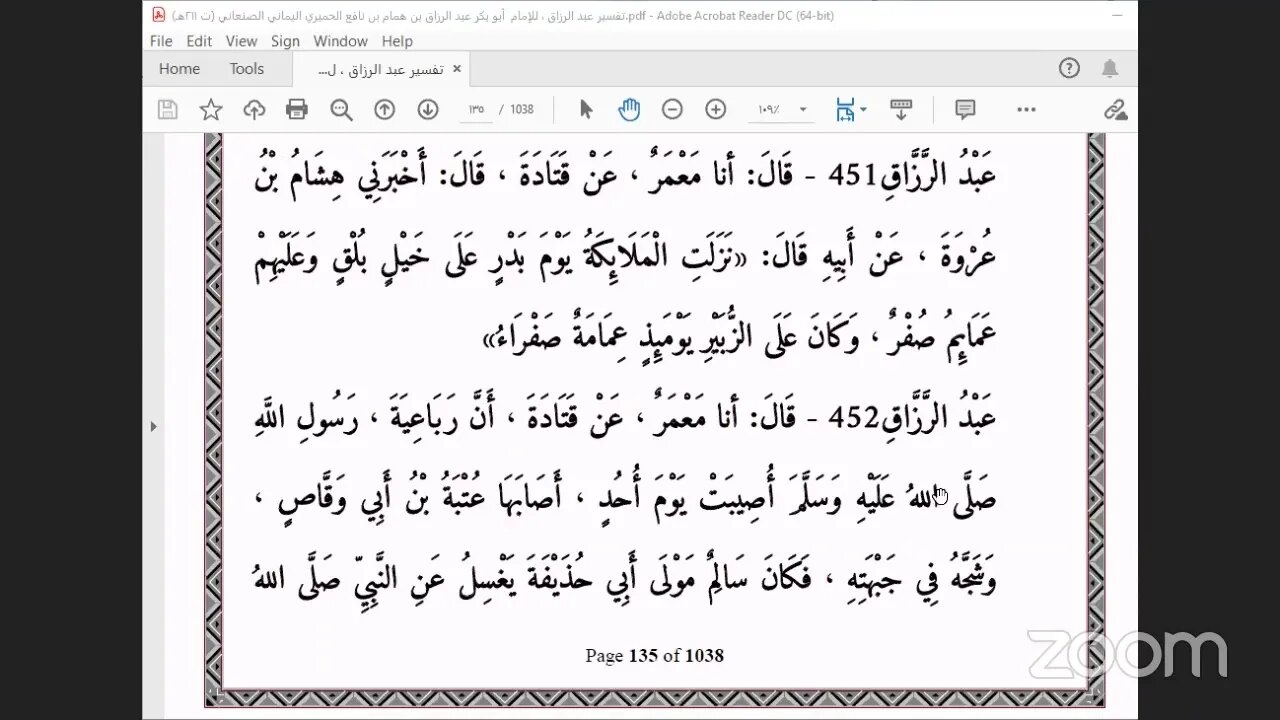Add a comment with the speech bubble
1280x720 pixels.
tap(965, 110)
